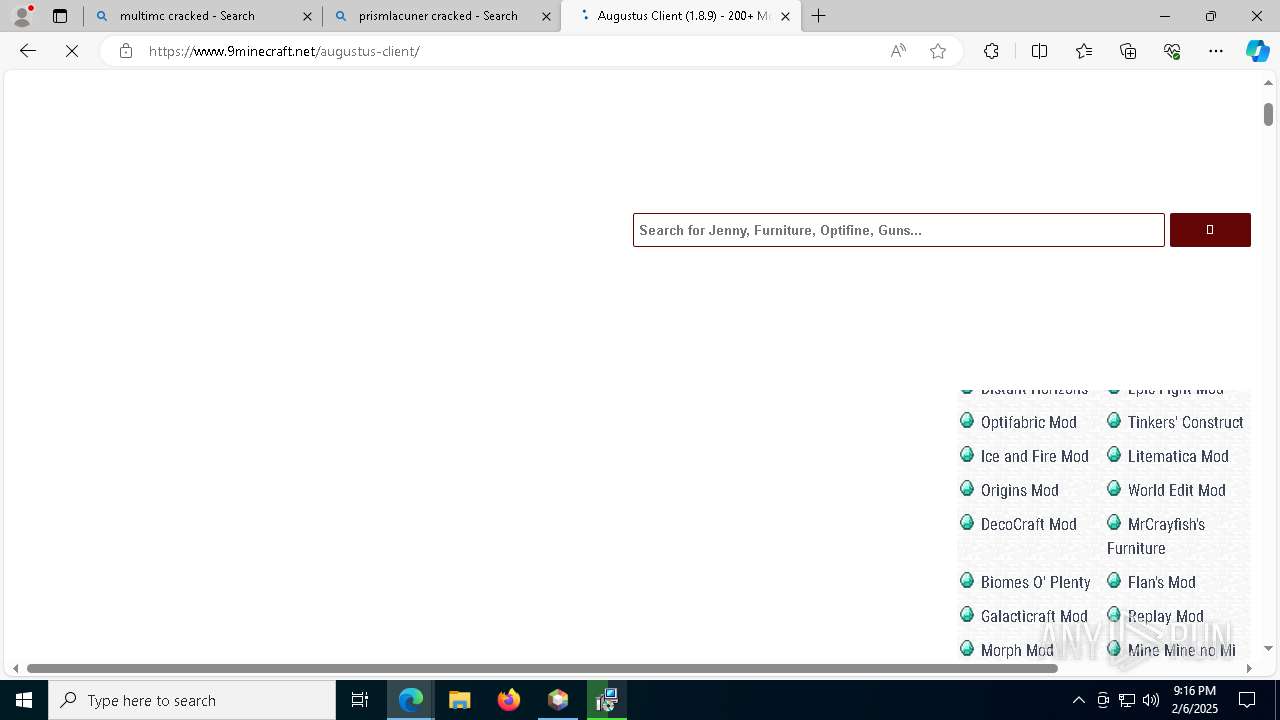Screen dimensions: 1280x720
Task: Click the horizontal scrollbar thumb
Action: (542, 668)
